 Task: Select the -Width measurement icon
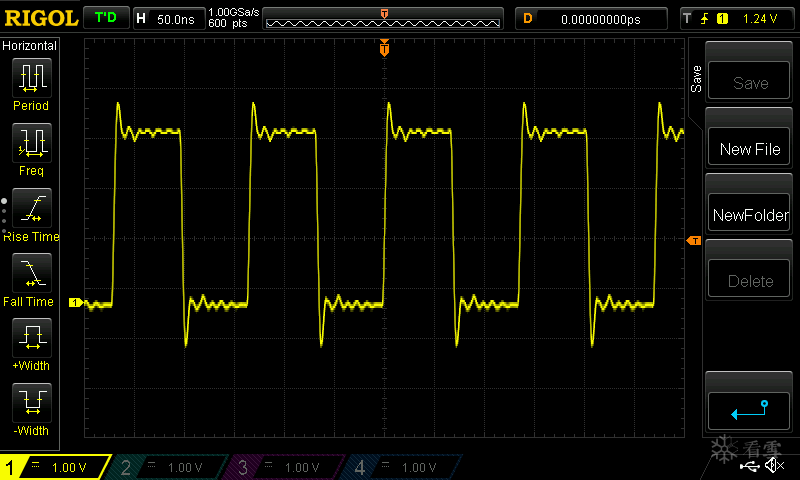click(x=32, y=402)
